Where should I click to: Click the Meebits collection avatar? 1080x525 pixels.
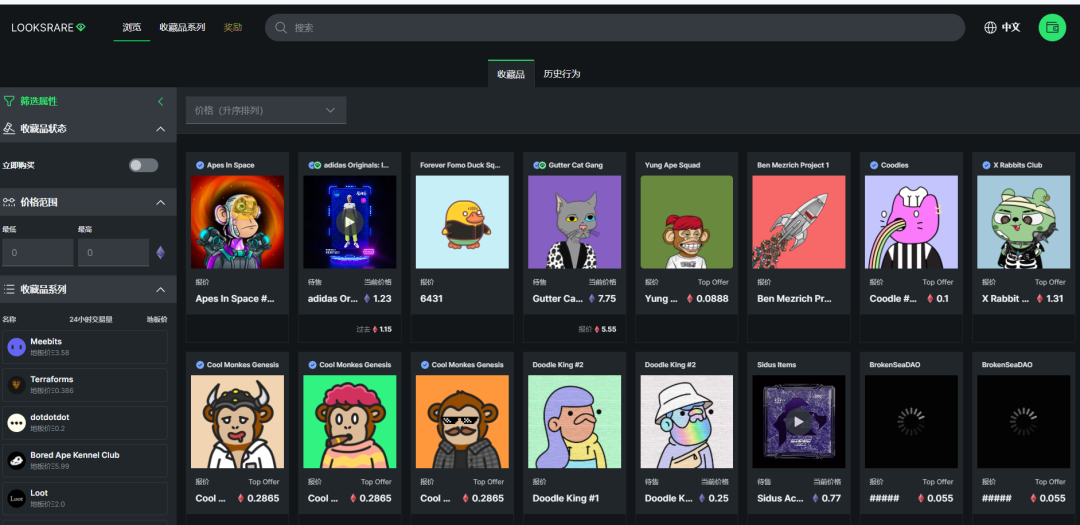(16, 347)
